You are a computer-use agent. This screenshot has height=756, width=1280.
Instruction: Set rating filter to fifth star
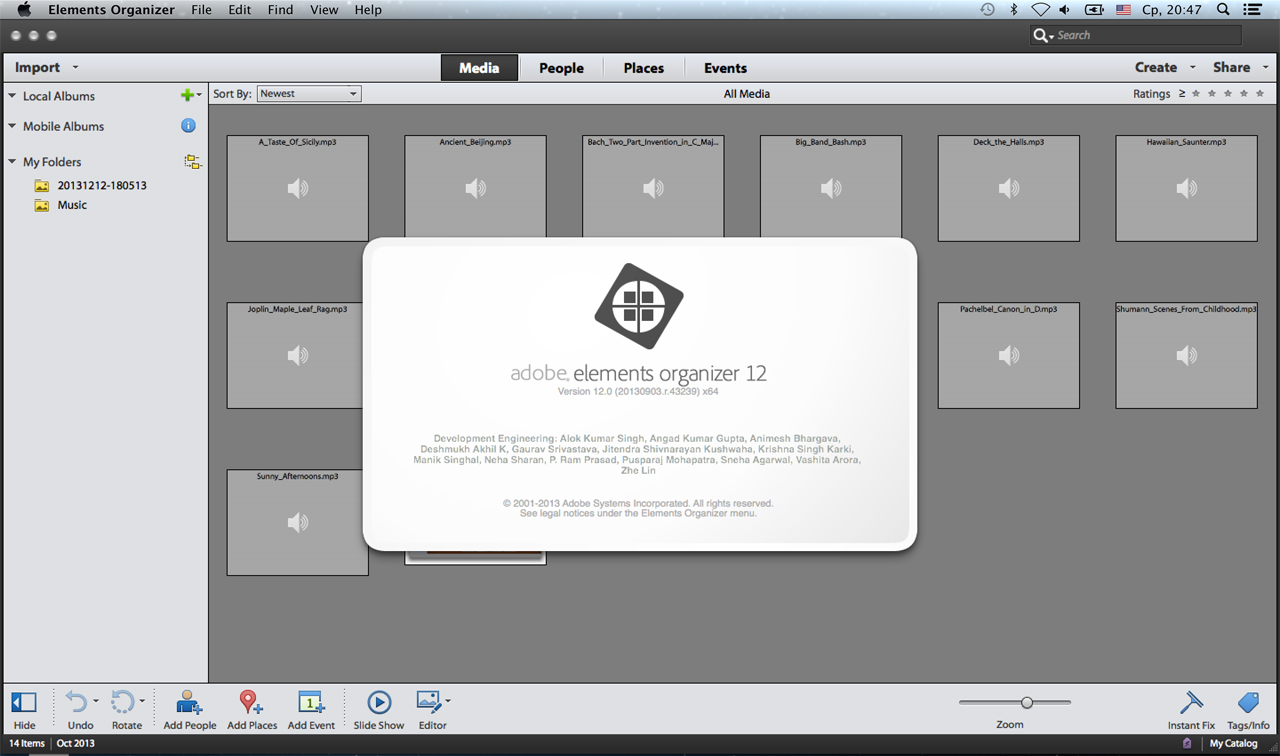[x=1260, y=93]
